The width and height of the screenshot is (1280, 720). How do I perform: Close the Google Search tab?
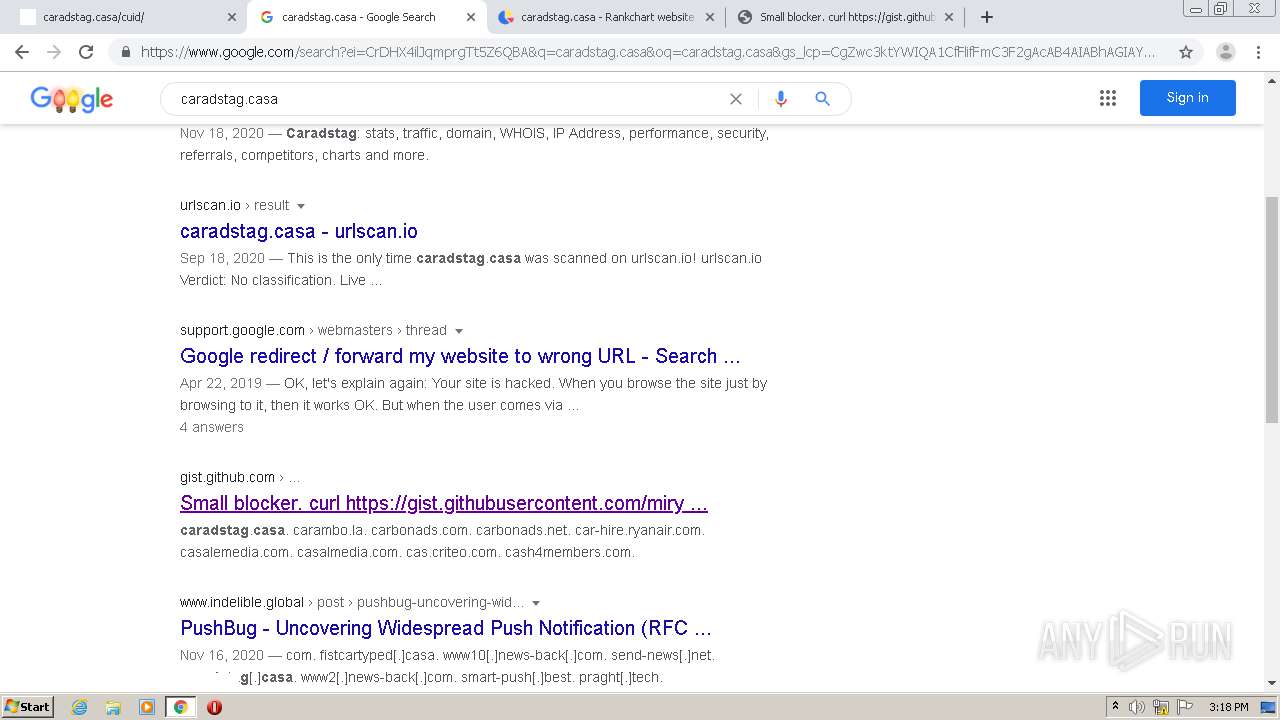click(471, 17)
